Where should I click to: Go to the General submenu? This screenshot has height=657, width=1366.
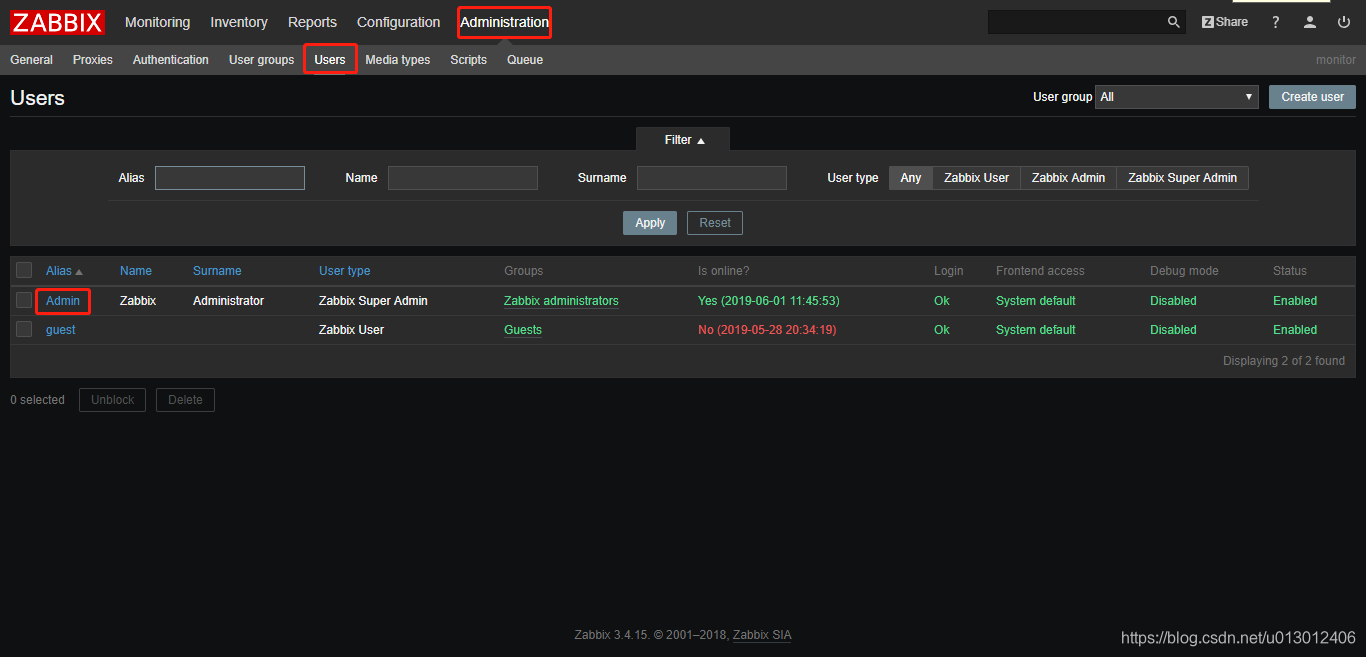[31, 60]
